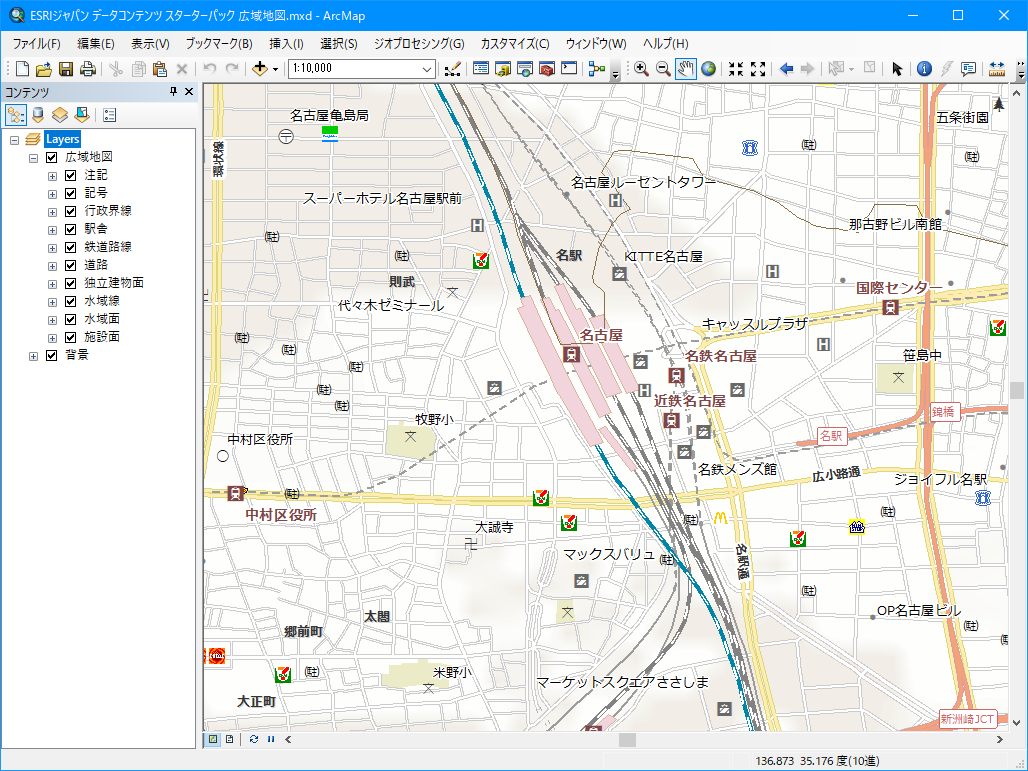
Task: Open the カスタマイズ(C) menu
Action: pos(515,43)
